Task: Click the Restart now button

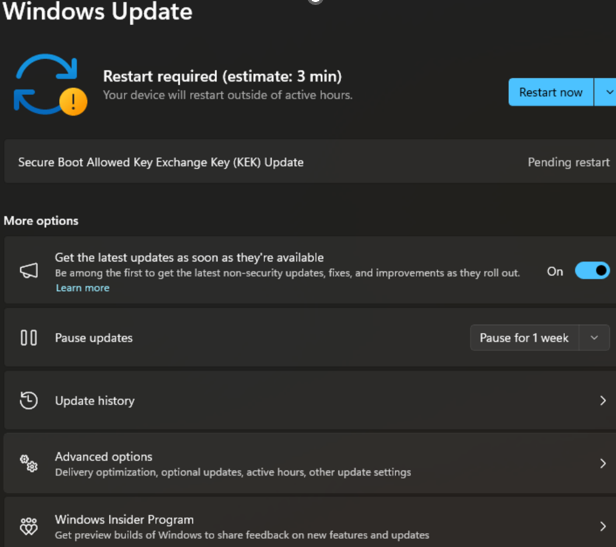Action: tap(550, 92)
